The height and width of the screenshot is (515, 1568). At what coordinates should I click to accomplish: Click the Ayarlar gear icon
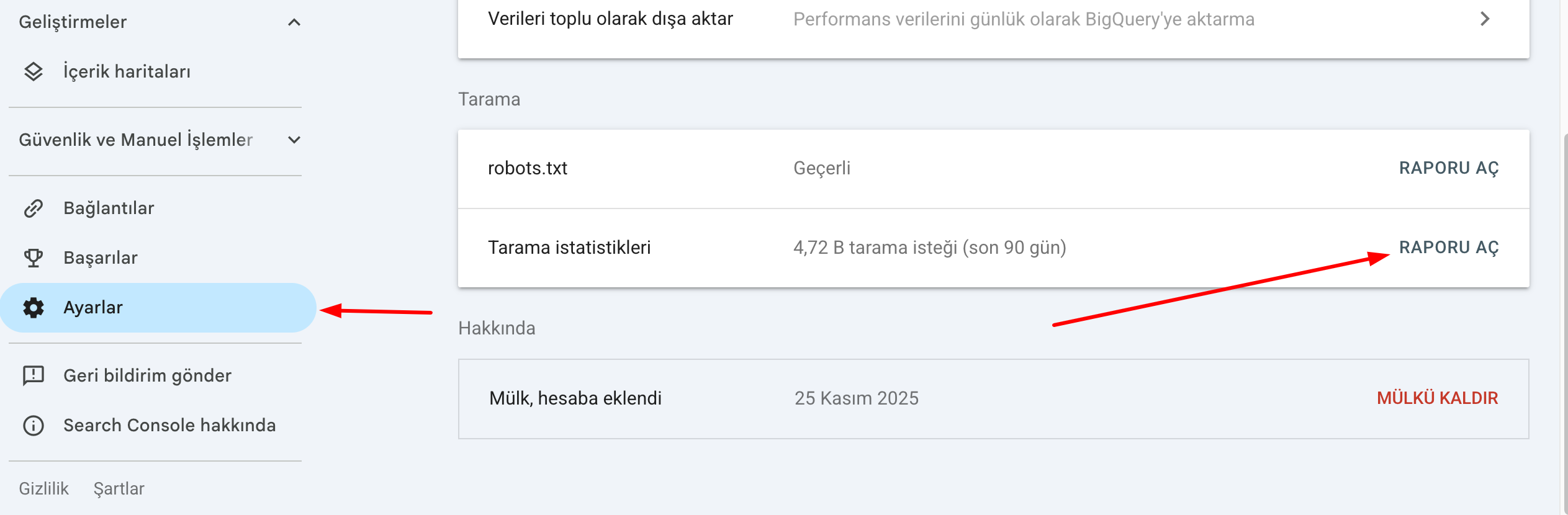click(x=34, y=307)
